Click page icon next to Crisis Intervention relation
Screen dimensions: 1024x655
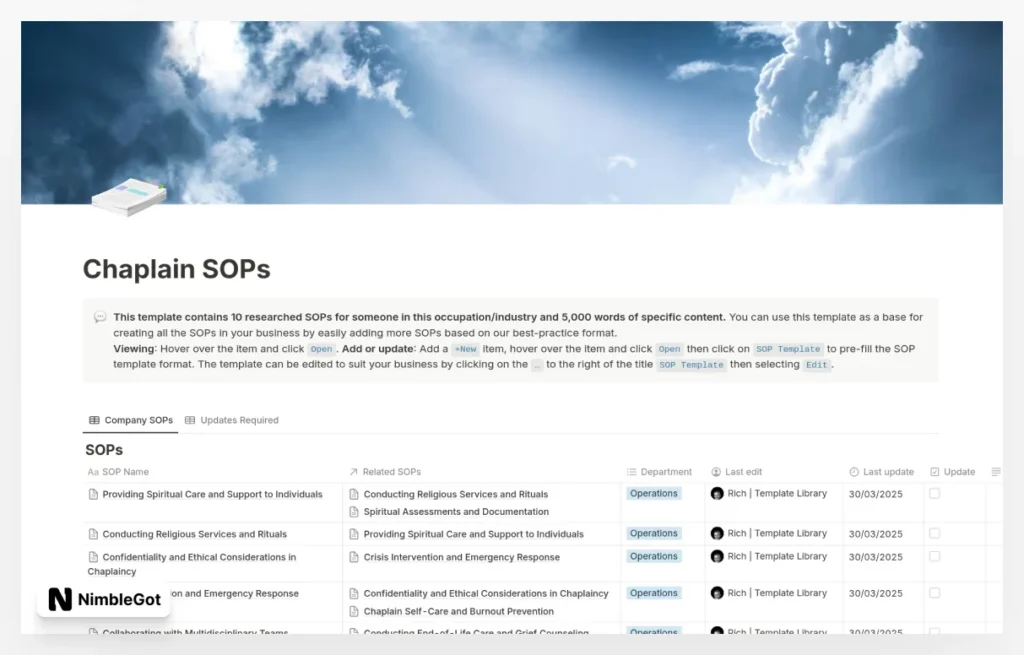[354, 557]
